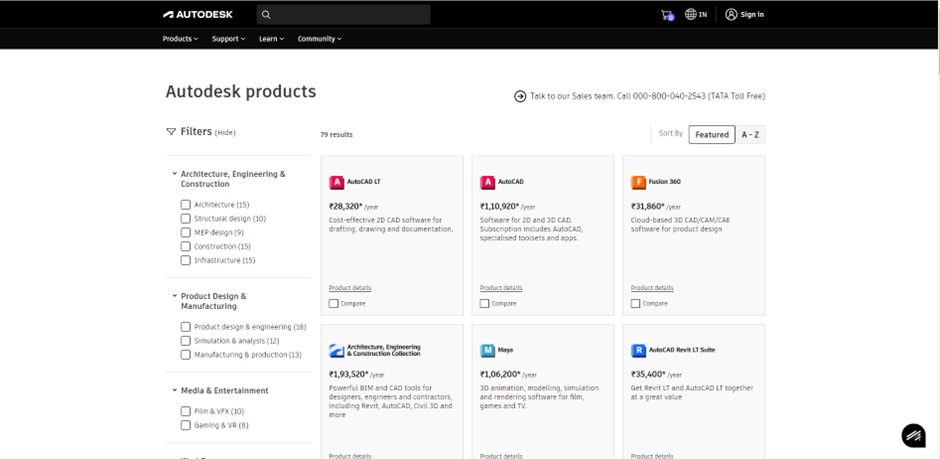The height and width of the screenshot is (459, 940).
Task: Click in the search input field
Action: (x=344, y=14)
